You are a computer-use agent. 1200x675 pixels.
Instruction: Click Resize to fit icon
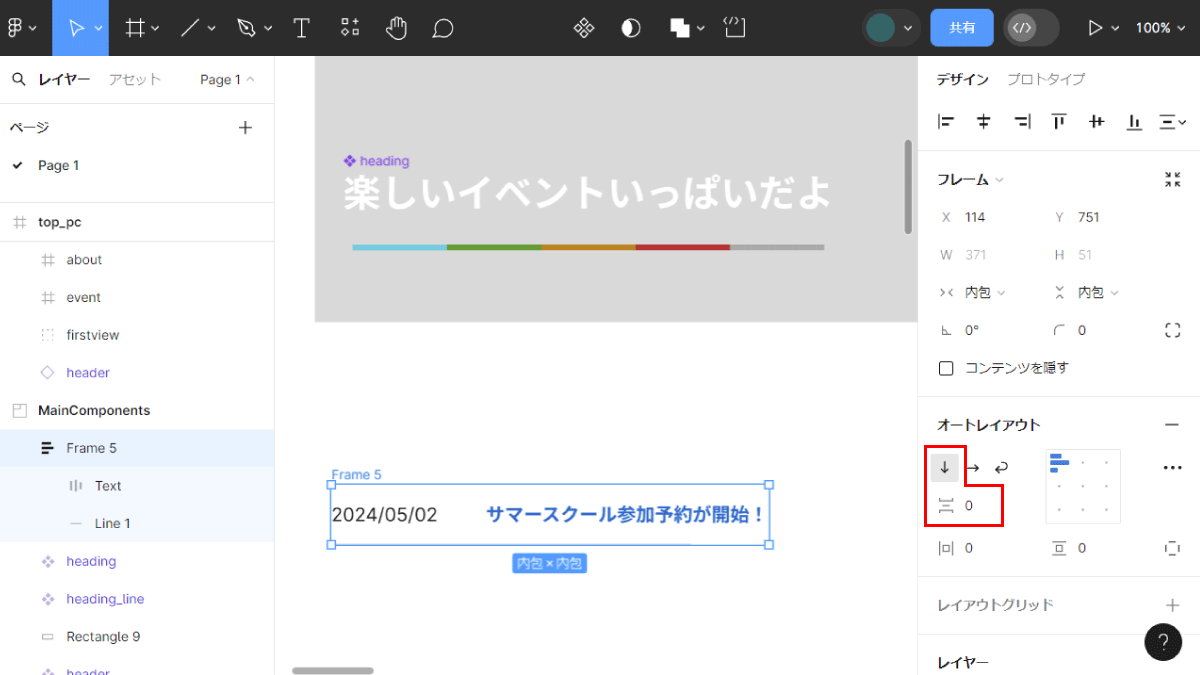click(1173, 180)
